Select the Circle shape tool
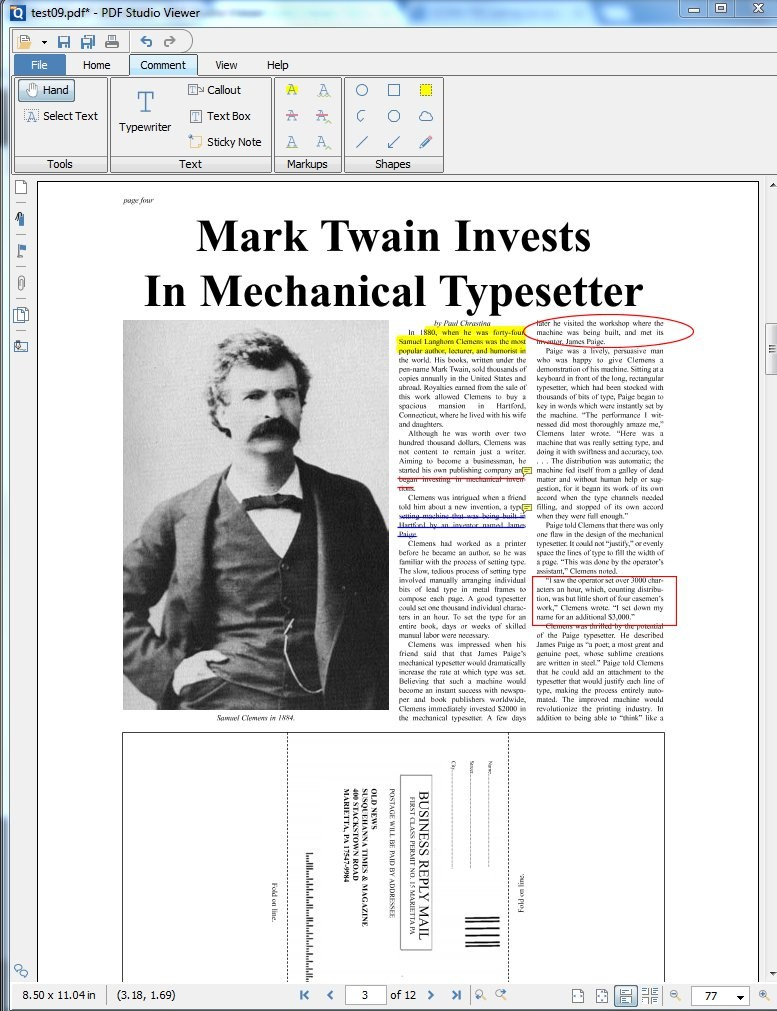 point(362,90)
